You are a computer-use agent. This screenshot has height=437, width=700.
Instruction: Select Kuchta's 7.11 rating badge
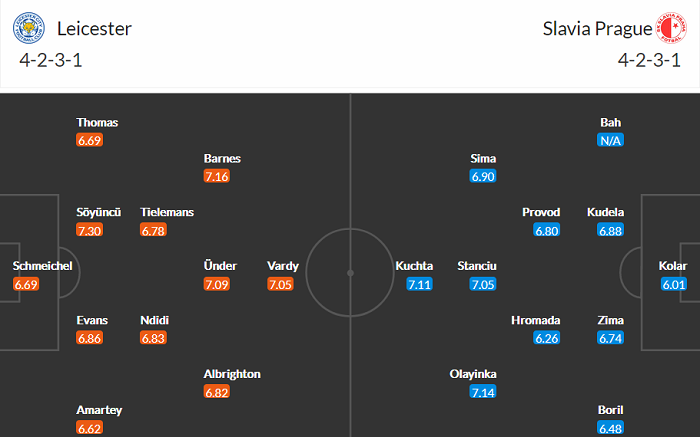click(x=419, y=285)
